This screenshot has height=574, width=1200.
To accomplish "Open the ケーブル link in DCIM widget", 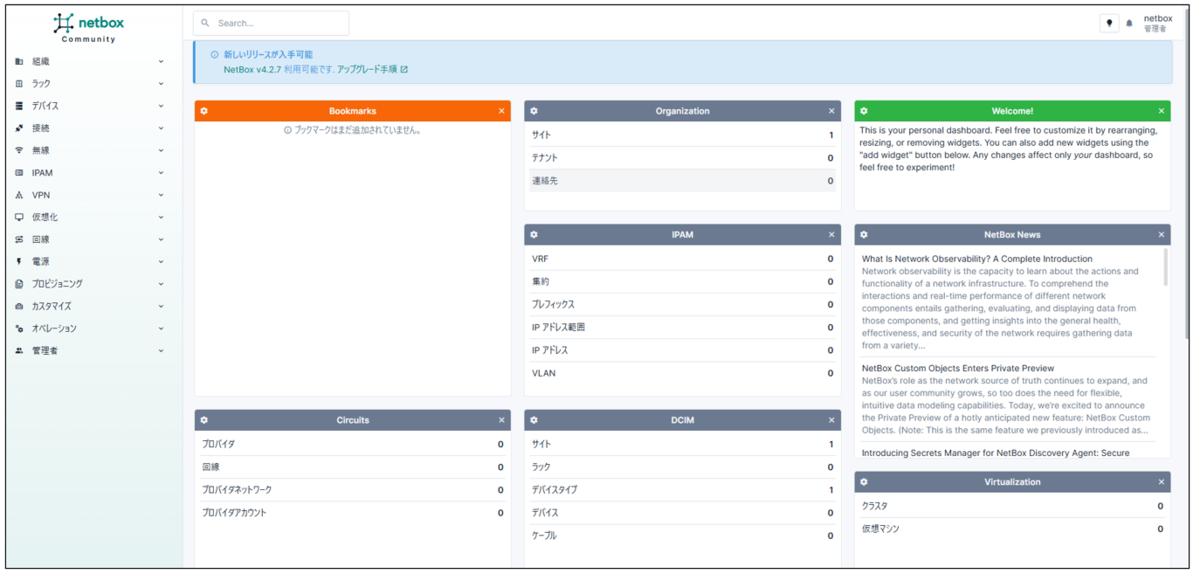I will (x=544, y=536).
